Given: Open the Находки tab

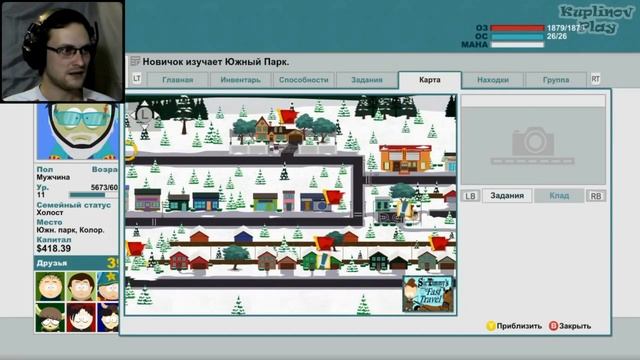Looking at the screenshot, I should (x=493, y=80).
